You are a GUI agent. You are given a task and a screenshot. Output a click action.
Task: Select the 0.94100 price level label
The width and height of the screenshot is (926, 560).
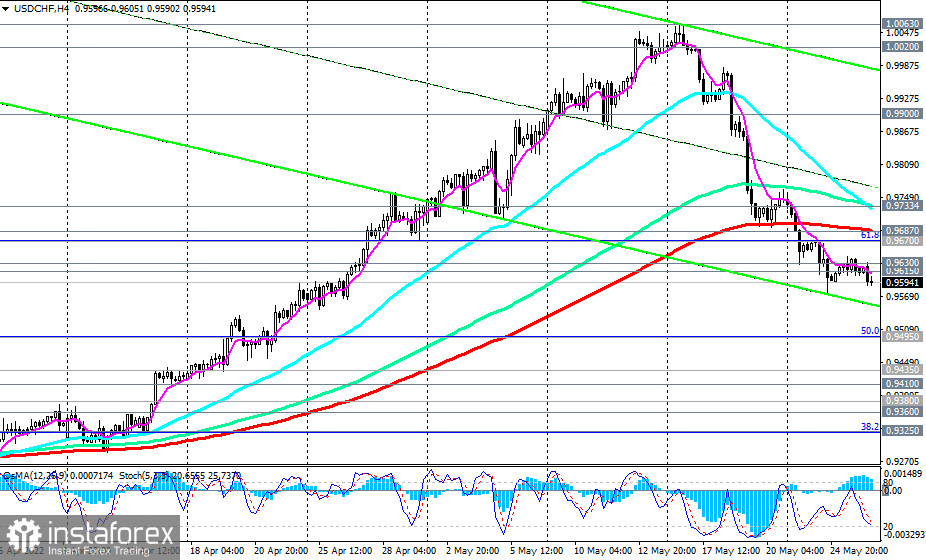point(902,383)
